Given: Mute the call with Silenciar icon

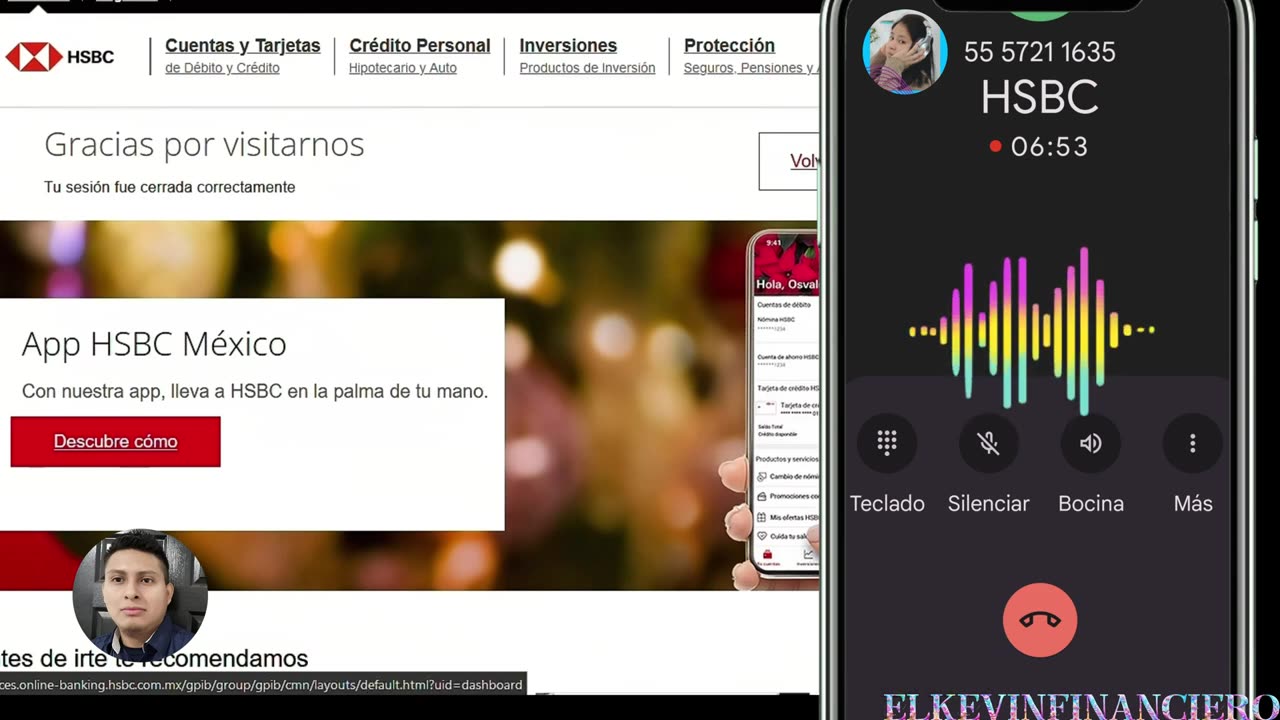Looking at the screenshot, I should point(989,443).
